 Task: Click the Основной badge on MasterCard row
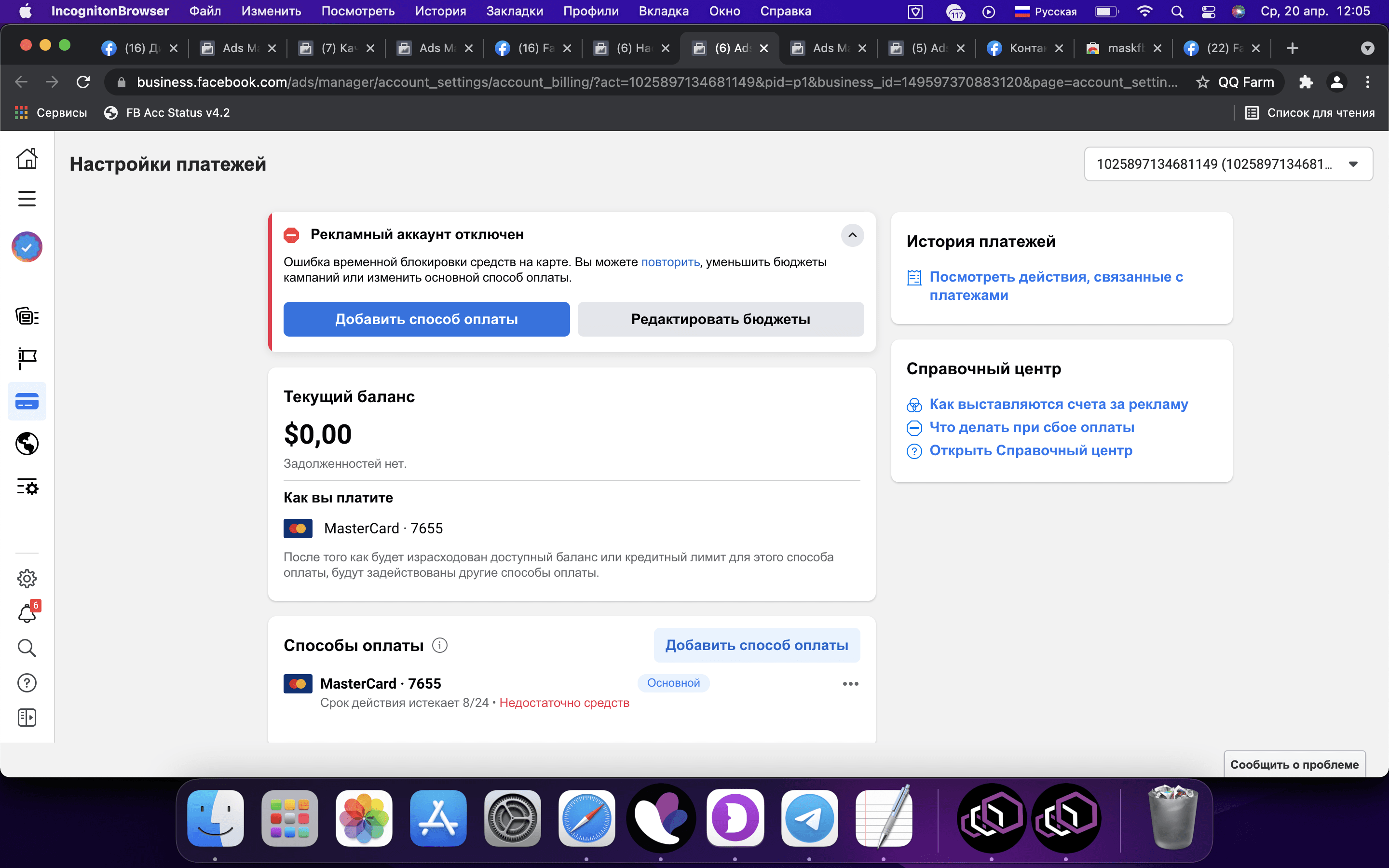pos(673,683)
